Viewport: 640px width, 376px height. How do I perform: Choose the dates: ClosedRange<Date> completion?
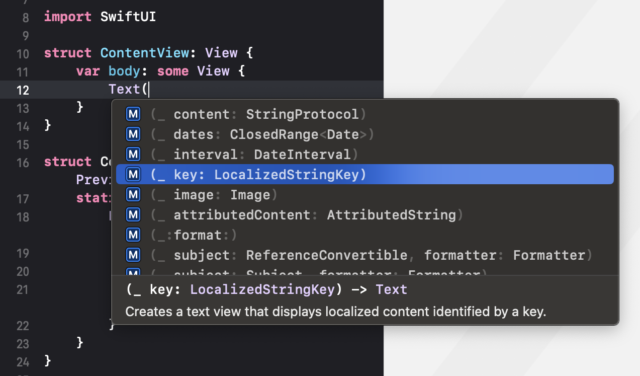click(x=365, y=134)
